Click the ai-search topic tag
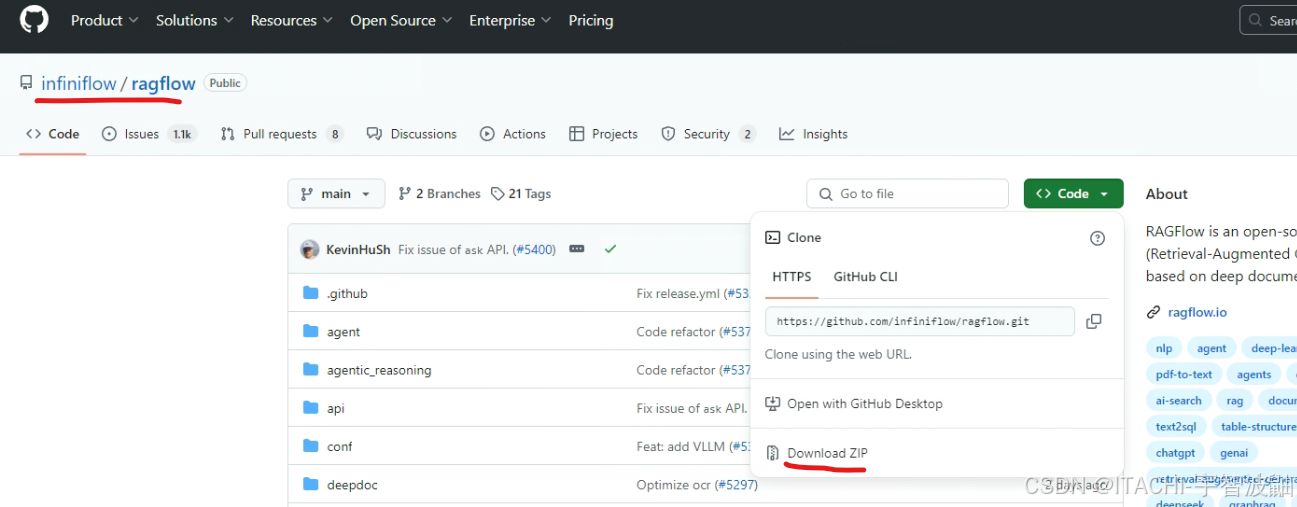 point(1179,400)
